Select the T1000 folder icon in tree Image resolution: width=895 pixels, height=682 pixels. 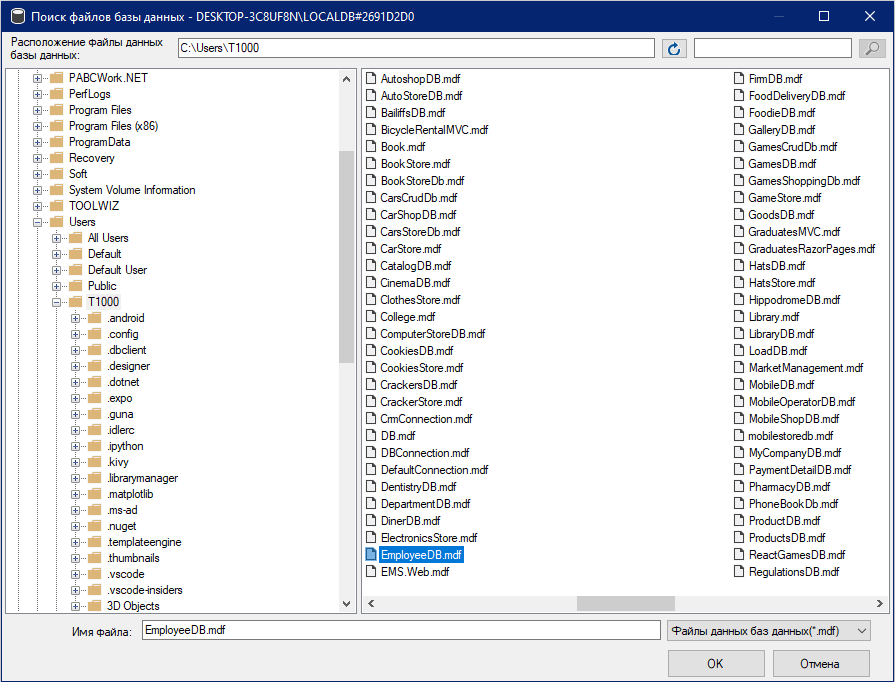75,302
